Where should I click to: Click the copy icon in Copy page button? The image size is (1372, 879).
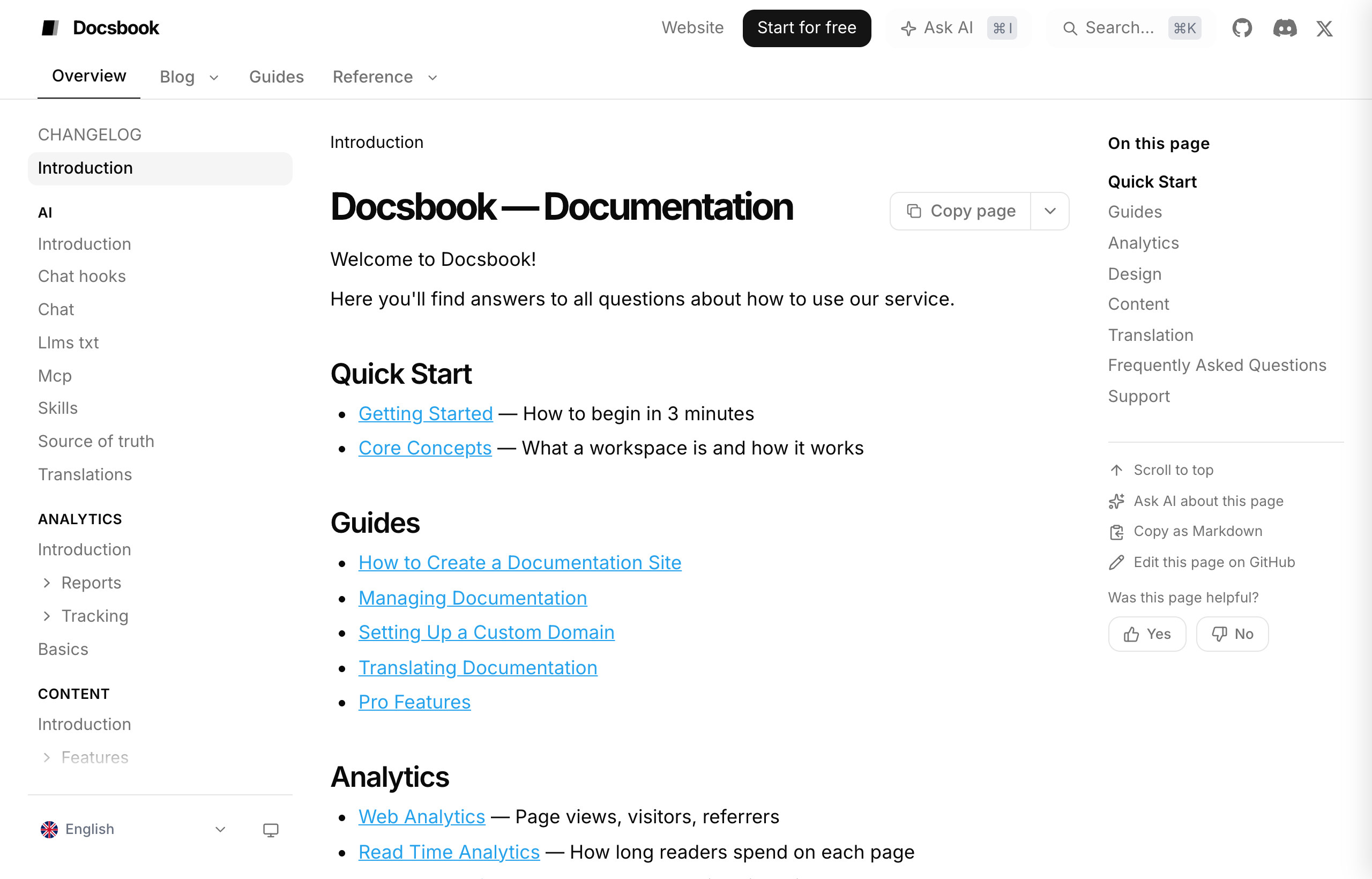(x=914, y=211)
